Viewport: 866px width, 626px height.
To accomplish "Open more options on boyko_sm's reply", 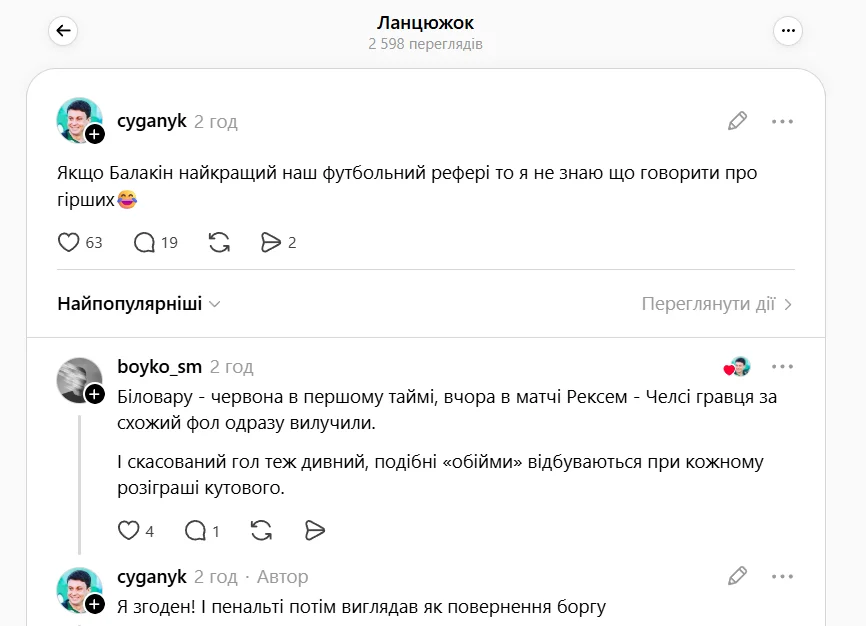I will point(782,367).
